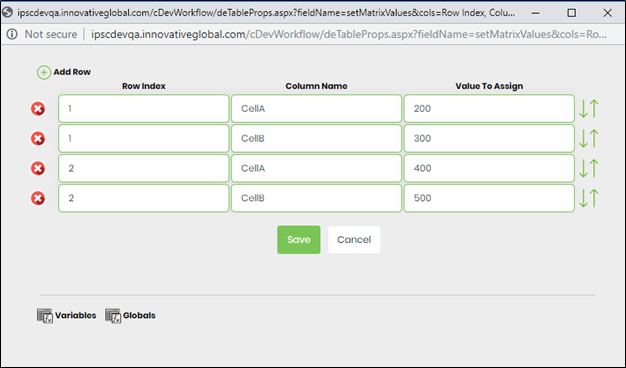Edit Column Name CellB in the 300 row

[x=316, y=138]
